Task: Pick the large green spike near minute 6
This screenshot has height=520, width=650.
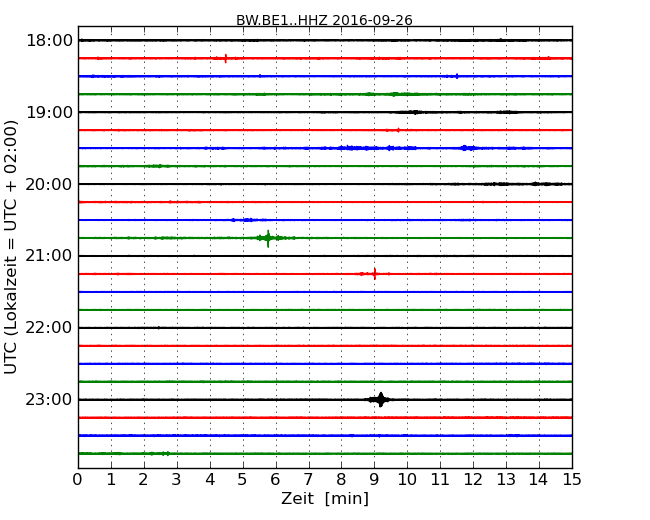Action: [268, 238]
